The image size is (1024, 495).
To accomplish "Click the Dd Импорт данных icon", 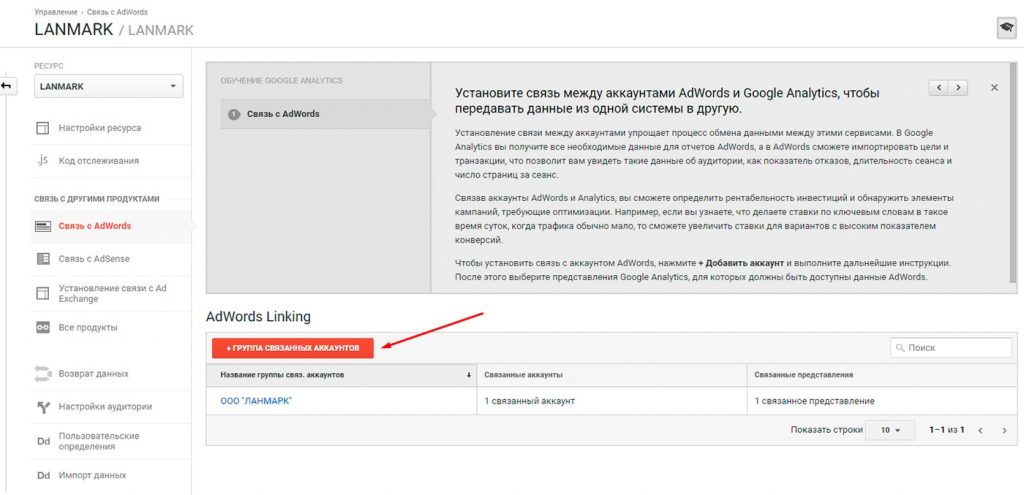I will click(x=43, y=475).
